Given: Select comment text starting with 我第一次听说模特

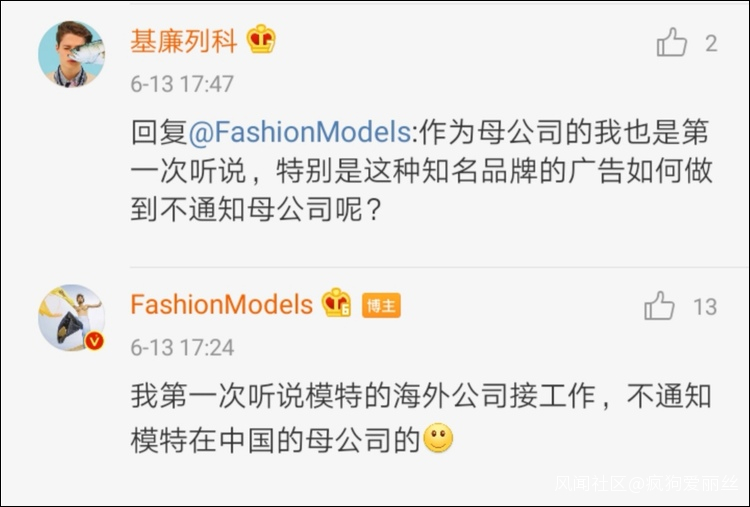Looking at the screenshot, I should 420,396.
